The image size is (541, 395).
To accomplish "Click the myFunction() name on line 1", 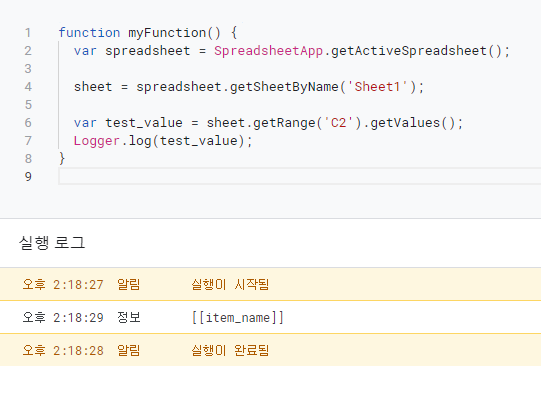I will pos(174,33).
